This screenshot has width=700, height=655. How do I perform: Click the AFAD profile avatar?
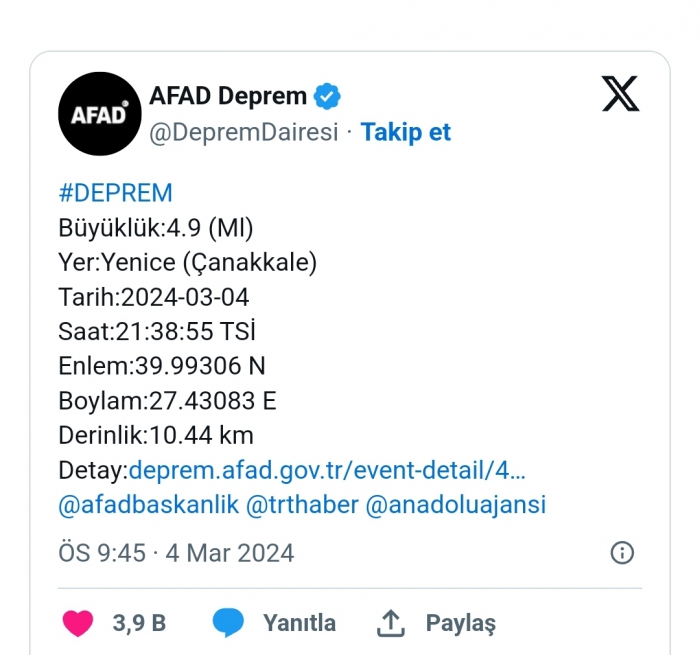tap(100, 114)
